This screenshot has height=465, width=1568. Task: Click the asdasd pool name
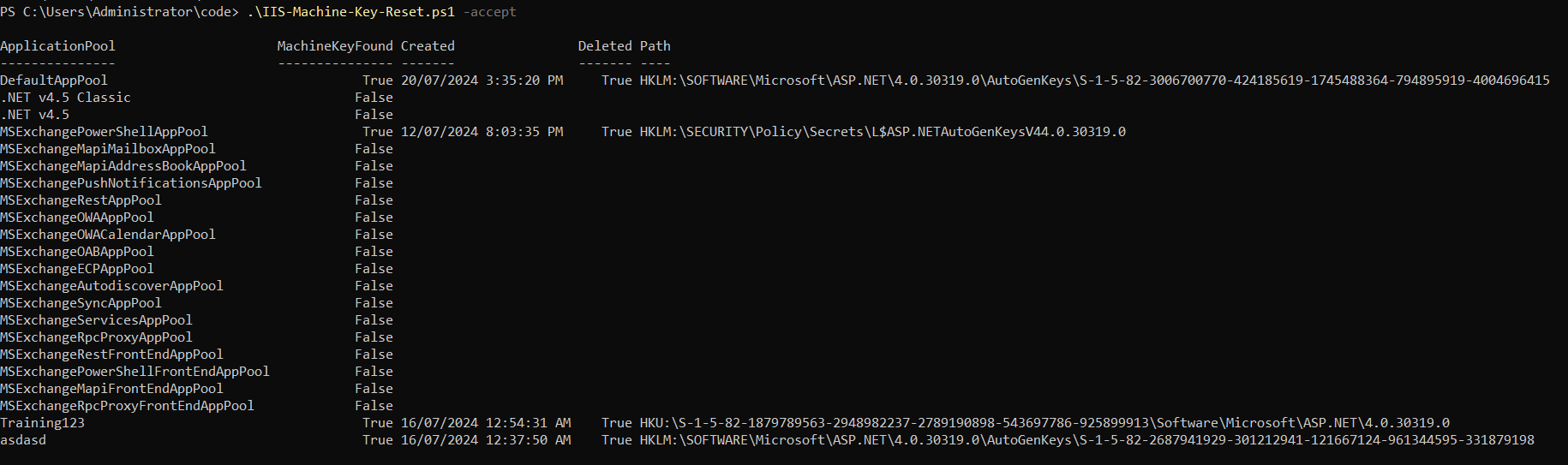pyautogui.click(x=23, y=440)
